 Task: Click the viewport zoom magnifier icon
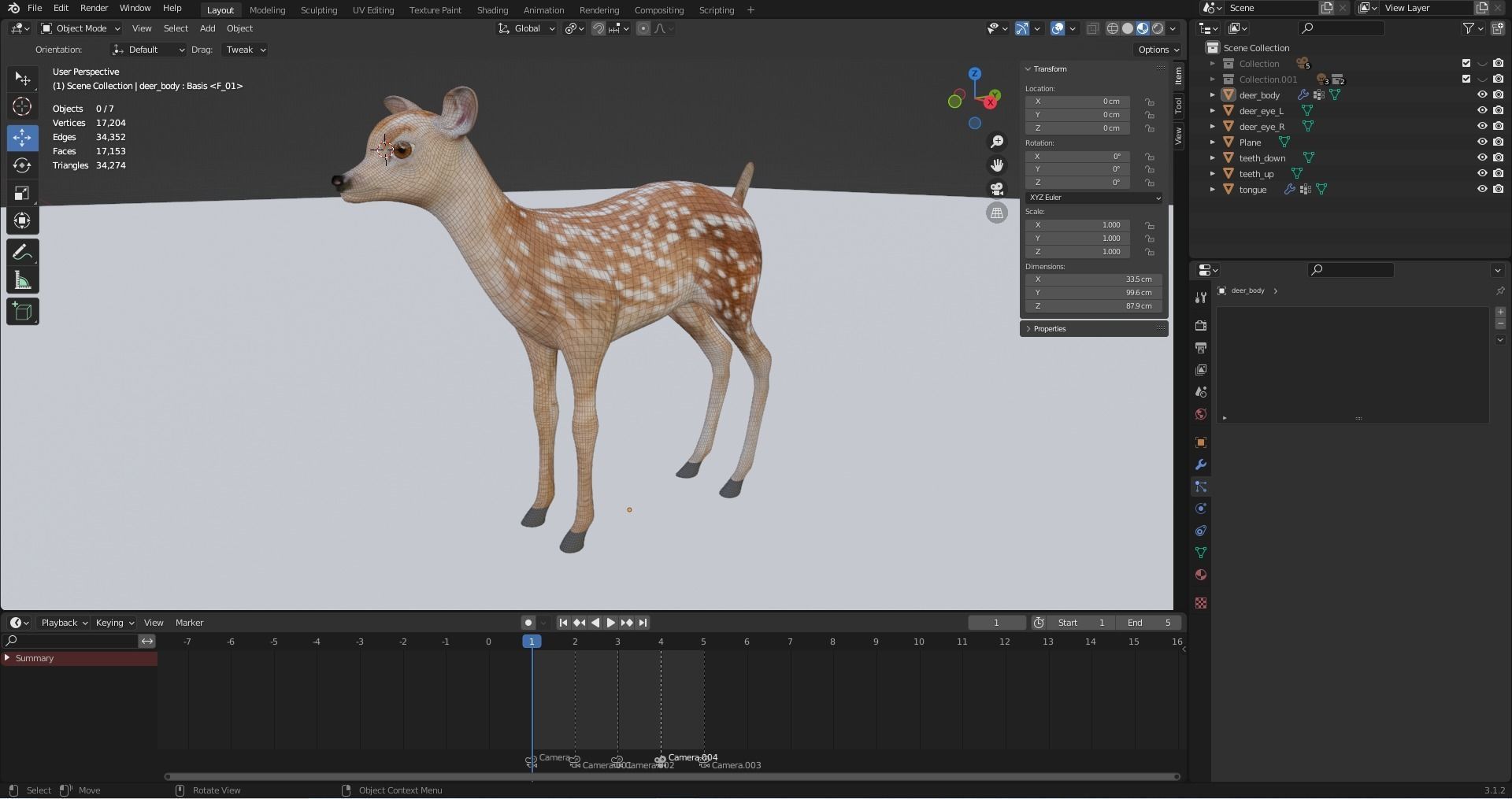(997, 142)
